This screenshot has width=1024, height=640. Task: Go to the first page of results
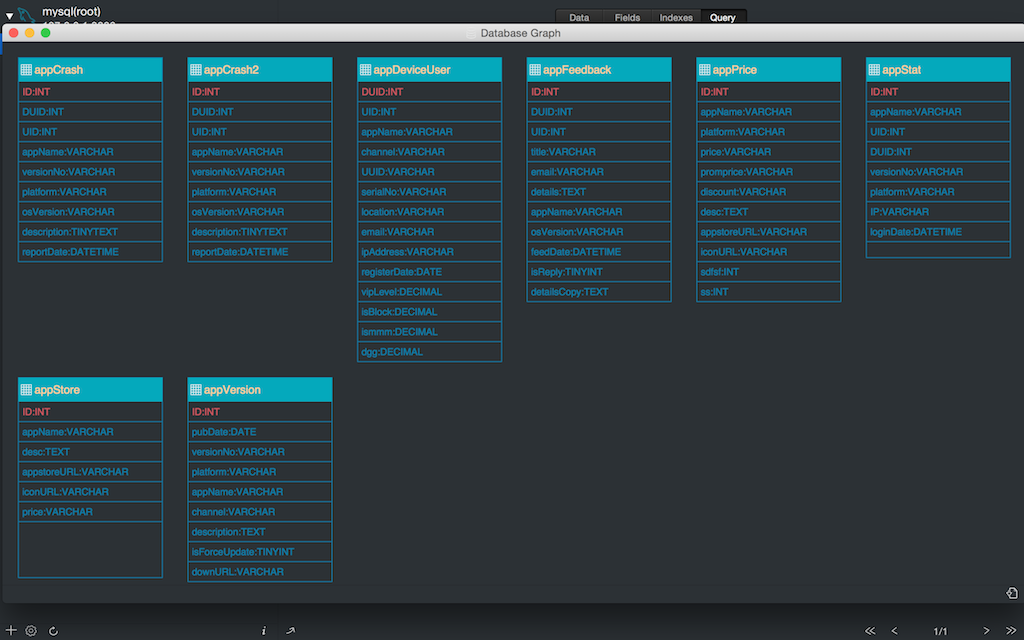870,631
